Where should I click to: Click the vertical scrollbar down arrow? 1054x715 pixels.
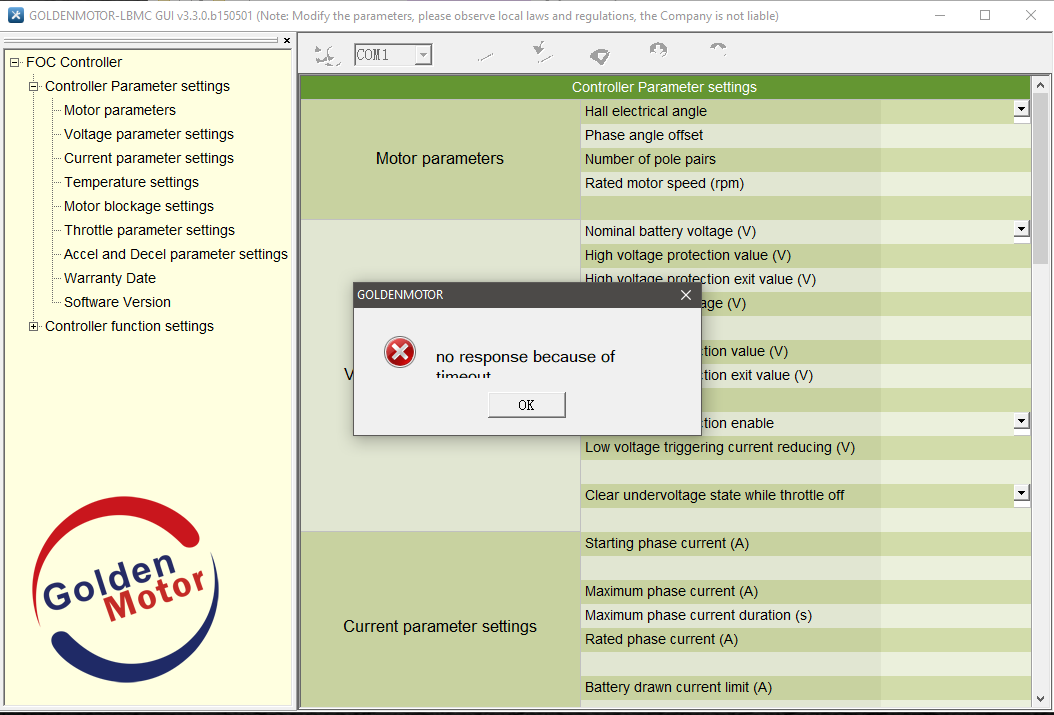point(1041,698)
